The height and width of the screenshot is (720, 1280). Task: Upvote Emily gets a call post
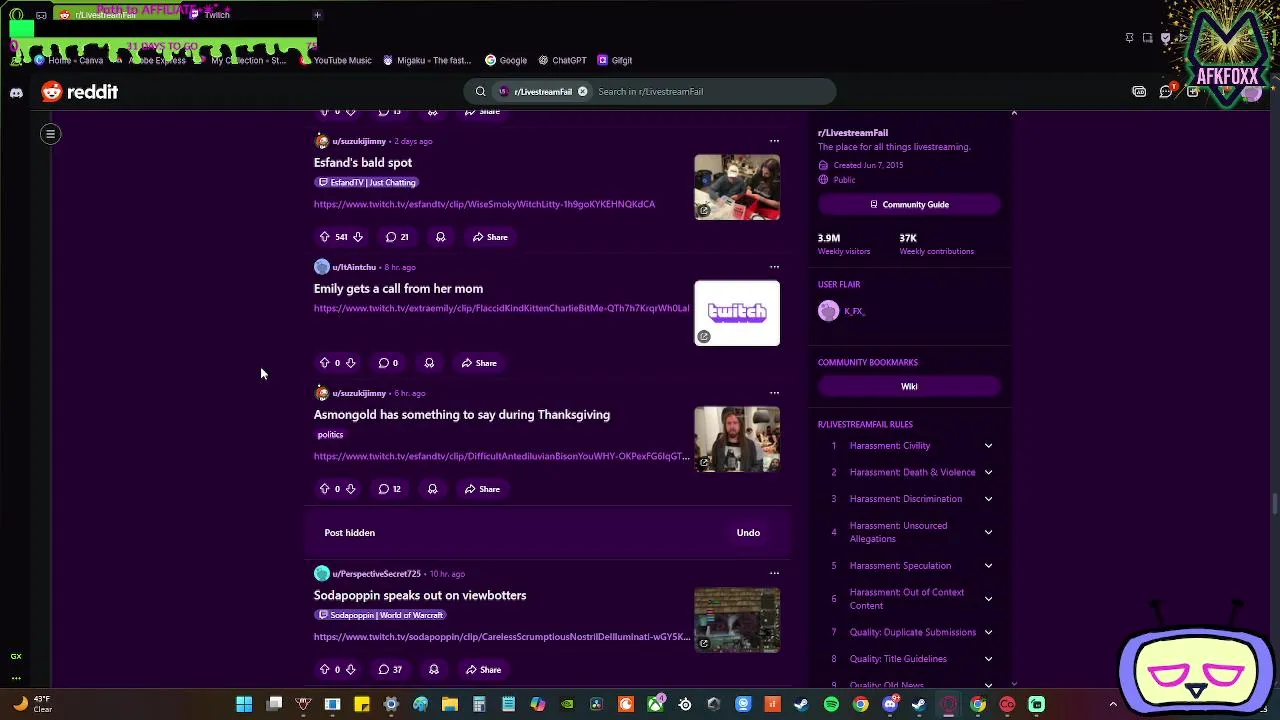pyautogui.click(x=324, y=363)
